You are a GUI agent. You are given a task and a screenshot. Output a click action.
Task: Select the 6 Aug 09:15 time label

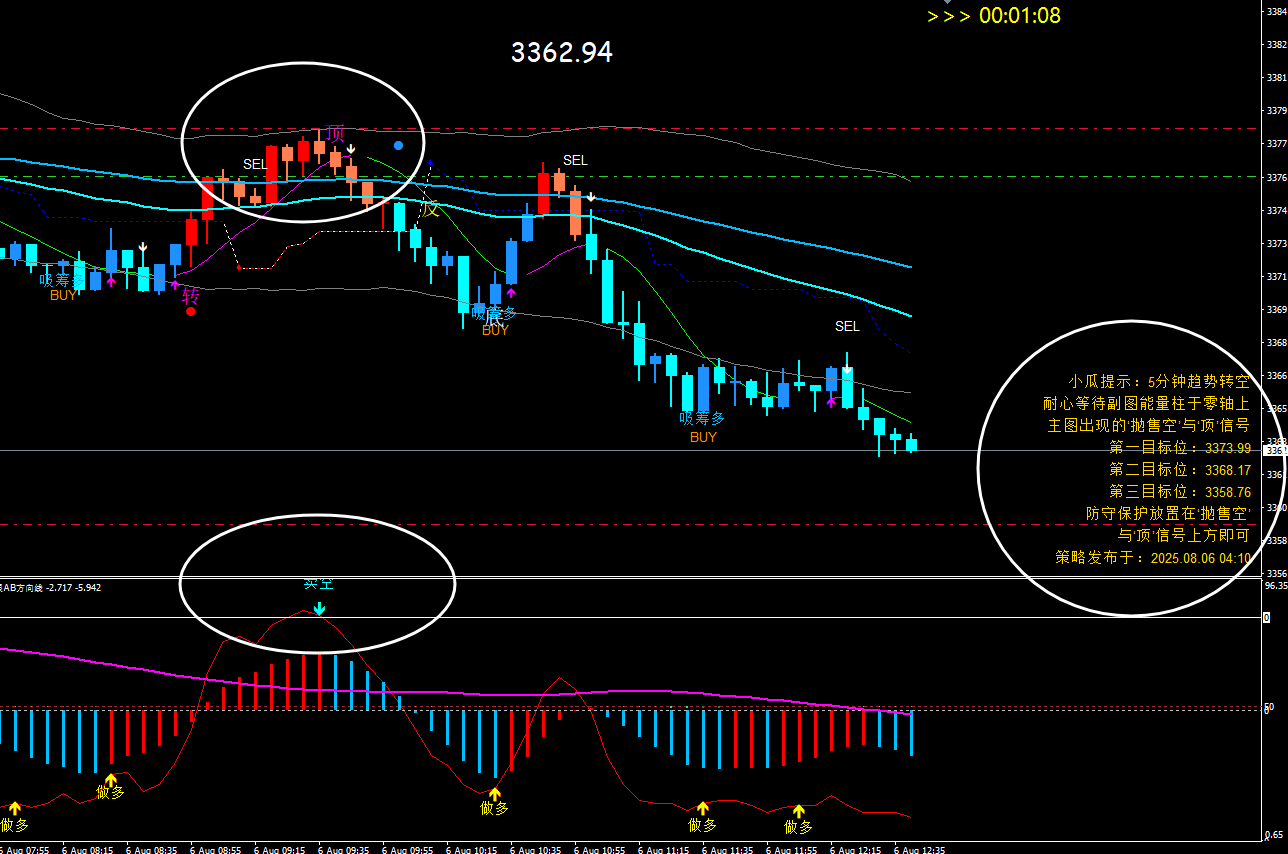(281, 849)
